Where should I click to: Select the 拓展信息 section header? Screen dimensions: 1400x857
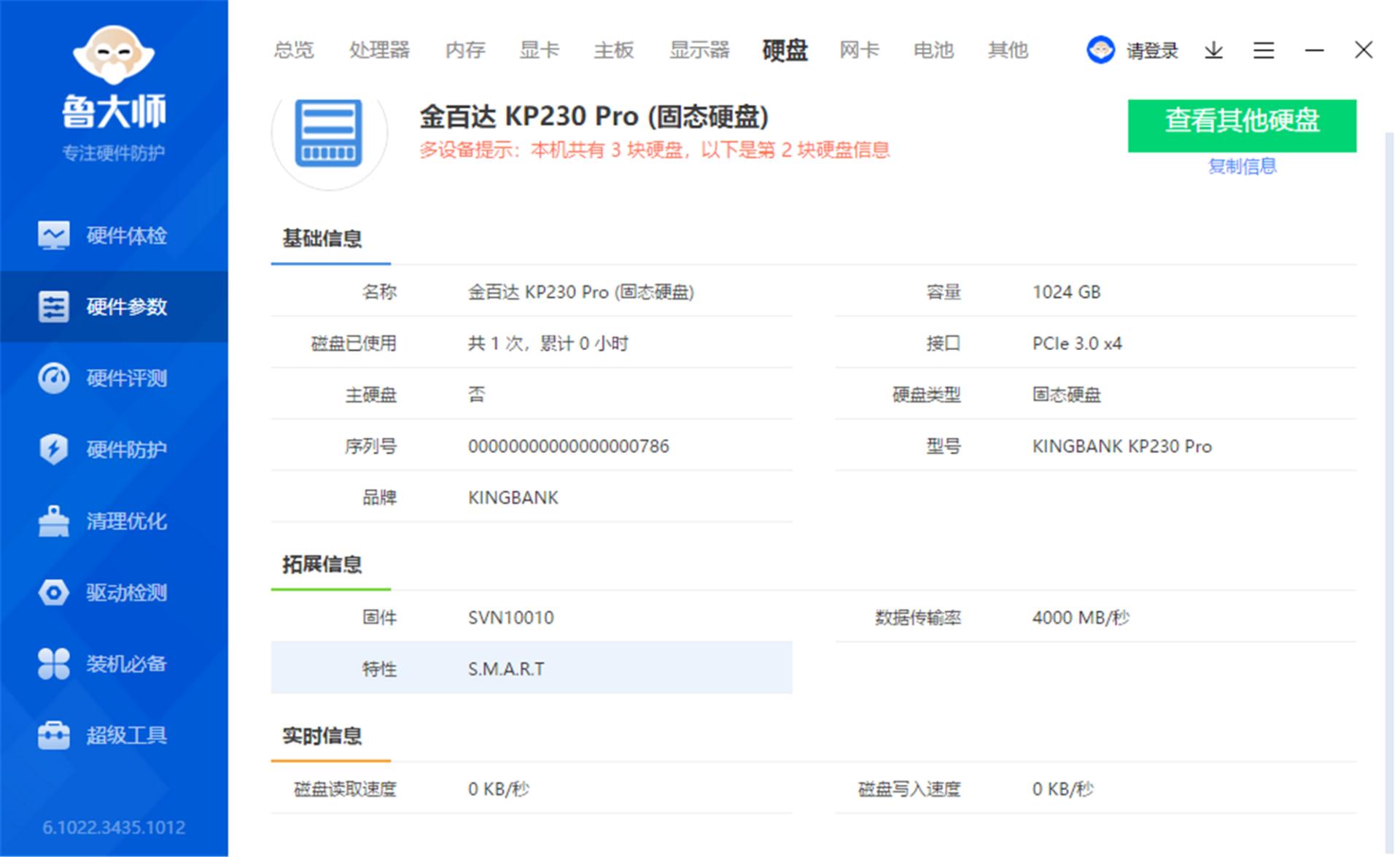[323, 564]
